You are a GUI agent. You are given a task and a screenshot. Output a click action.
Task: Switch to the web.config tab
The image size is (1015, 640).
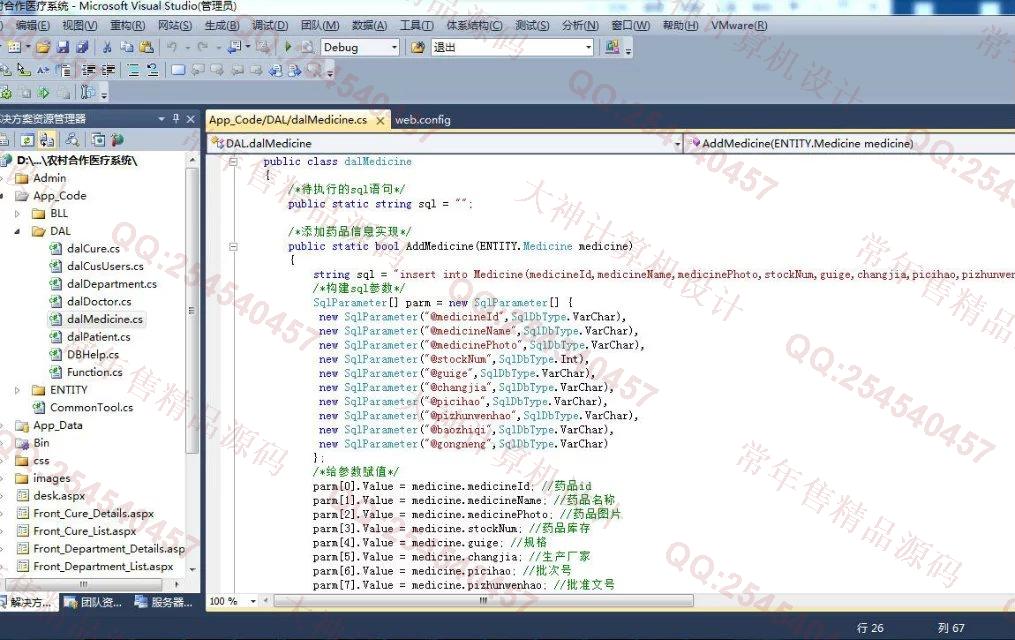[x=423, y=120]
